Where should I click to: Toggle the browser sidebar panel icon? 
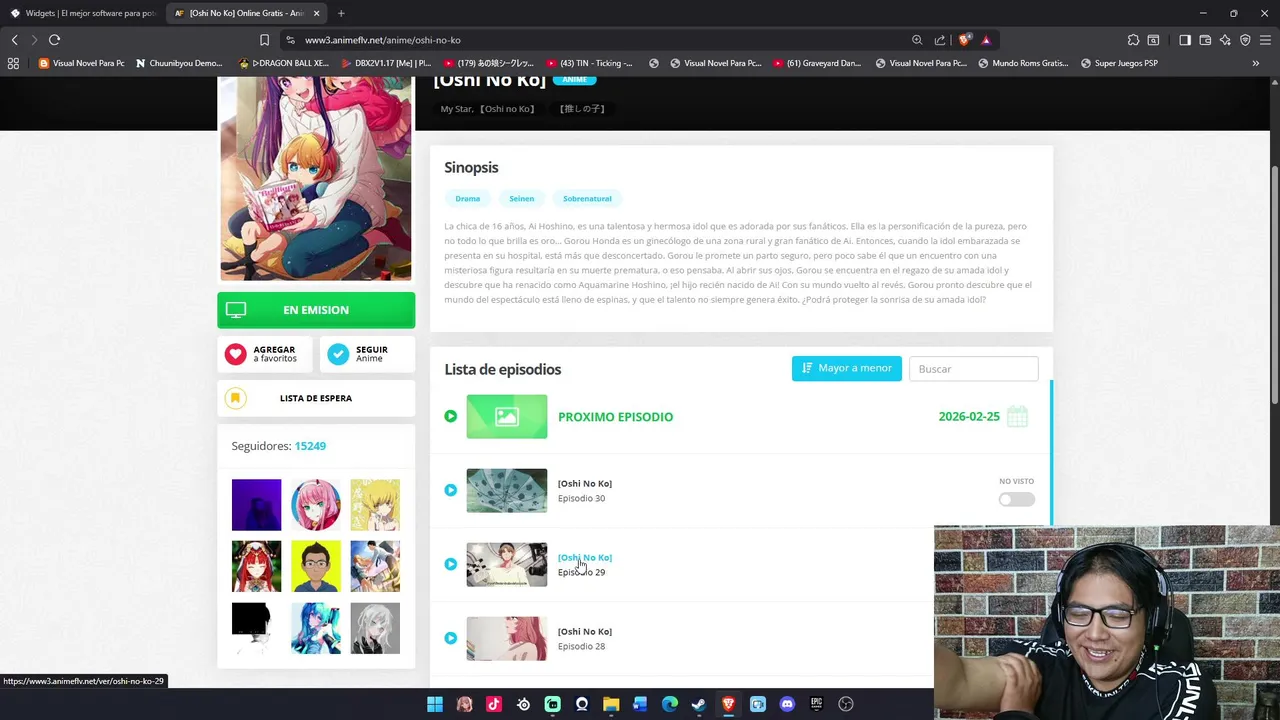(x=1185, y=40)
